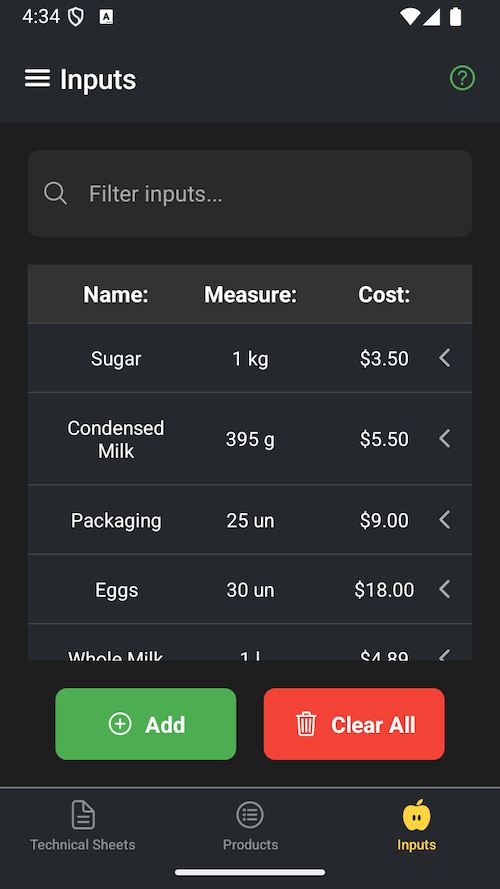
Task: Click the trash icon in Clear All
Action: [306, 724]
